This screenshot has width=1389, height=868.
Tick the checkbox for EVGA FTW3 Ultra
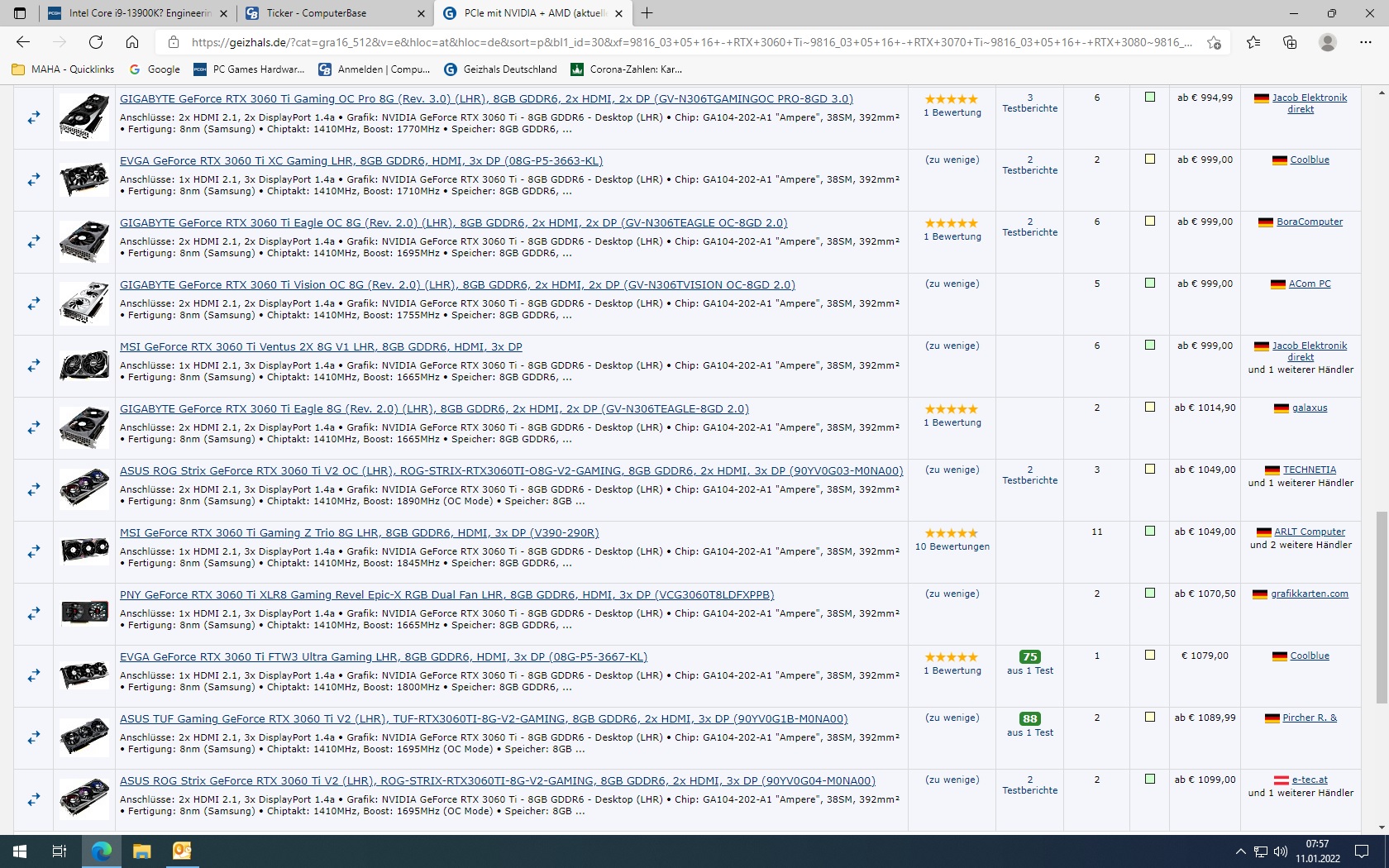click(x=1149, y=656)
